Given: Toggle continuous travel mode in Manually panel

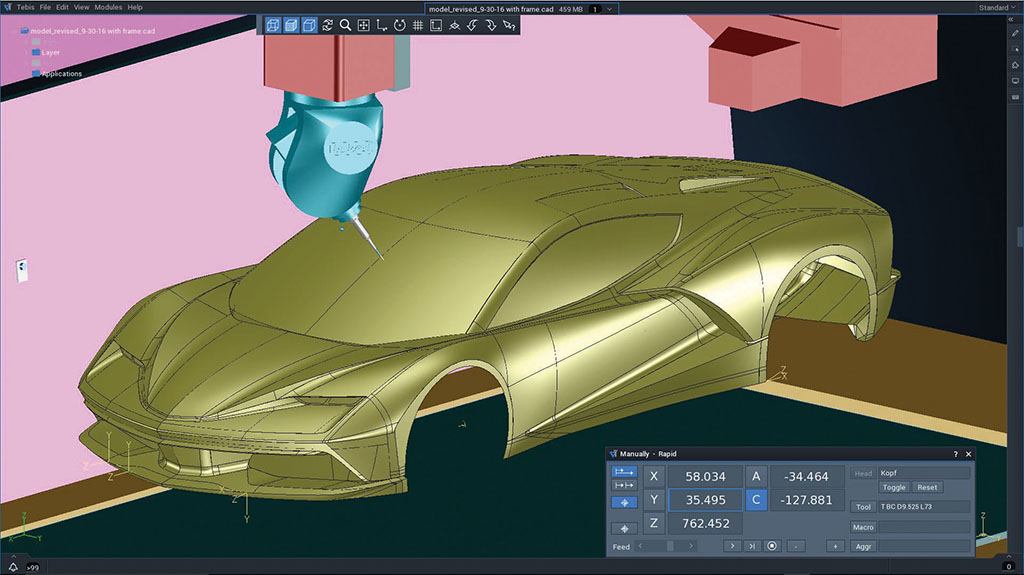Looking at the screenshot, I should pyautogui.click(x=624, y=472).
